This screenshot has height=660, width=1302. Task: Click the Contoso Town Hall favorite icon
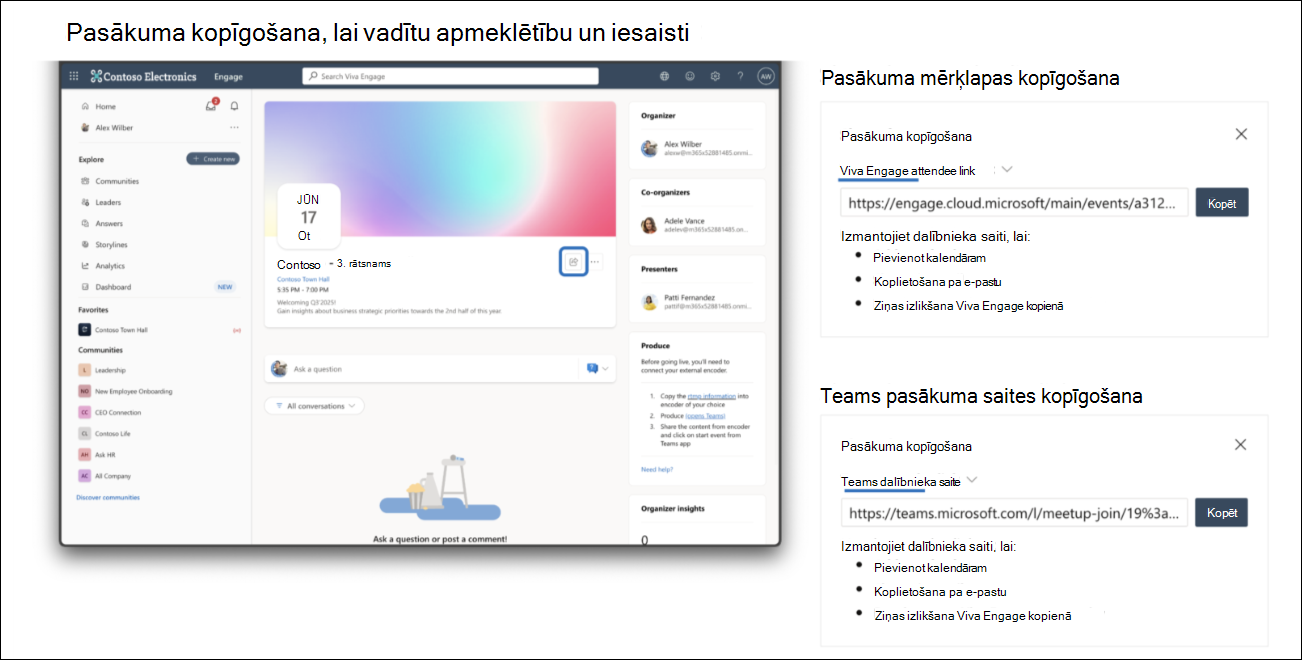coord(85,329)
